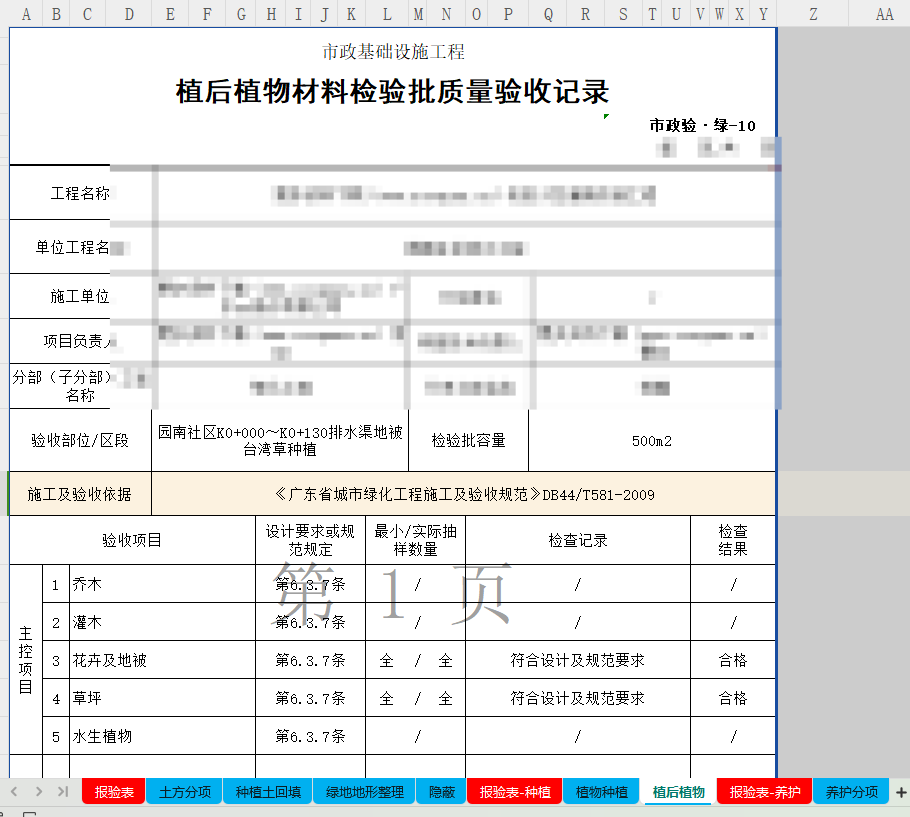Select the 合格 result for 草坪 row
This screenshot has width=910, height=817.
coord(732,698)
